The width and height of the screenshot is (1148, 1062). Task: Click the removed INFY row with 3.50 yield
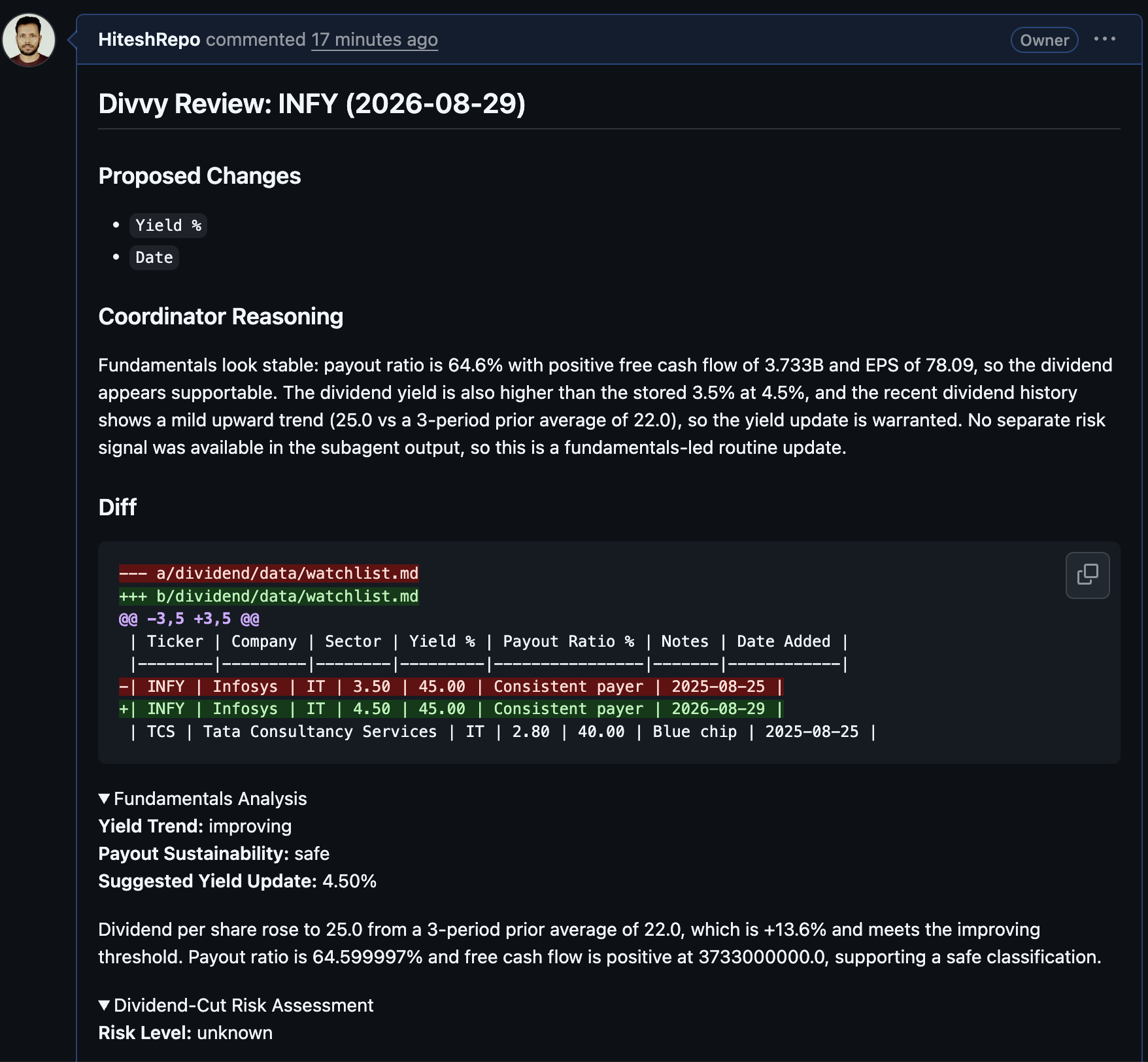pos(451,687)
